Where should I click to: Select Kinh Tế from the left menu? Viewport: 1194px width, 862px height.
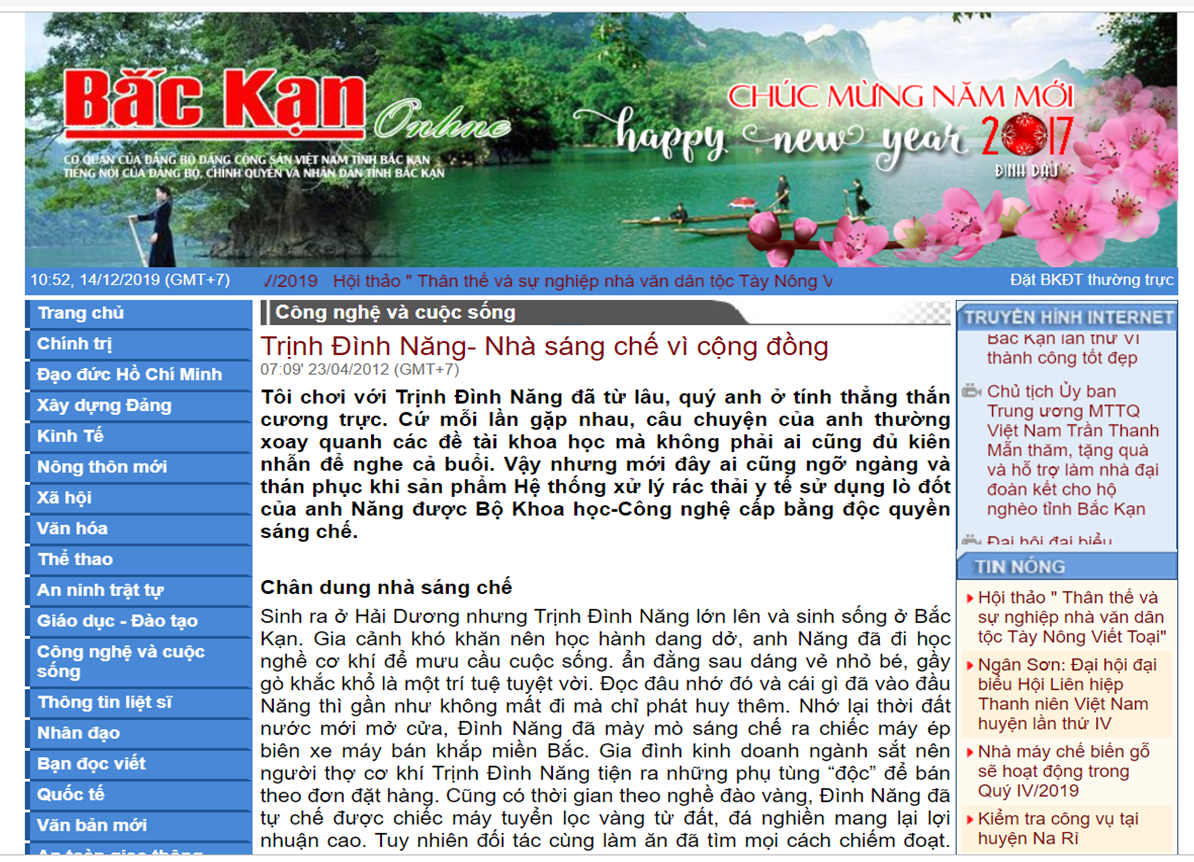click(70, 437)
